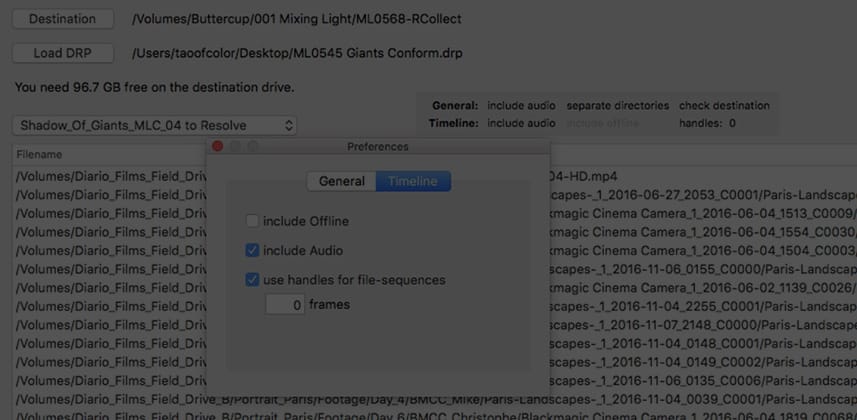
Task: Select the row containing 2016-11-04_0039_C0001
Action: (x=435, y=400)
